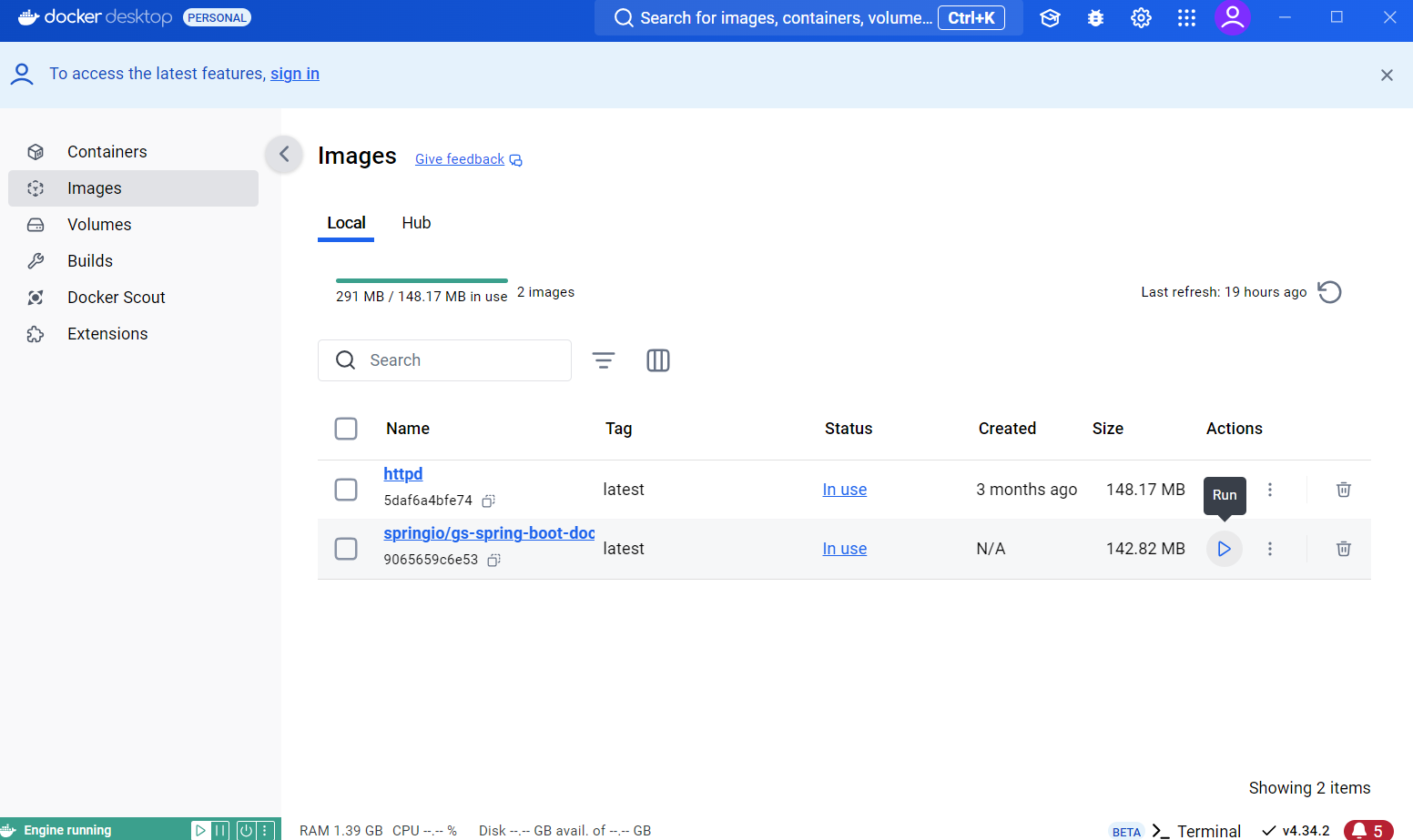Open Extensions in the sidebar
1413x840 pixels.
click(133, 334)
